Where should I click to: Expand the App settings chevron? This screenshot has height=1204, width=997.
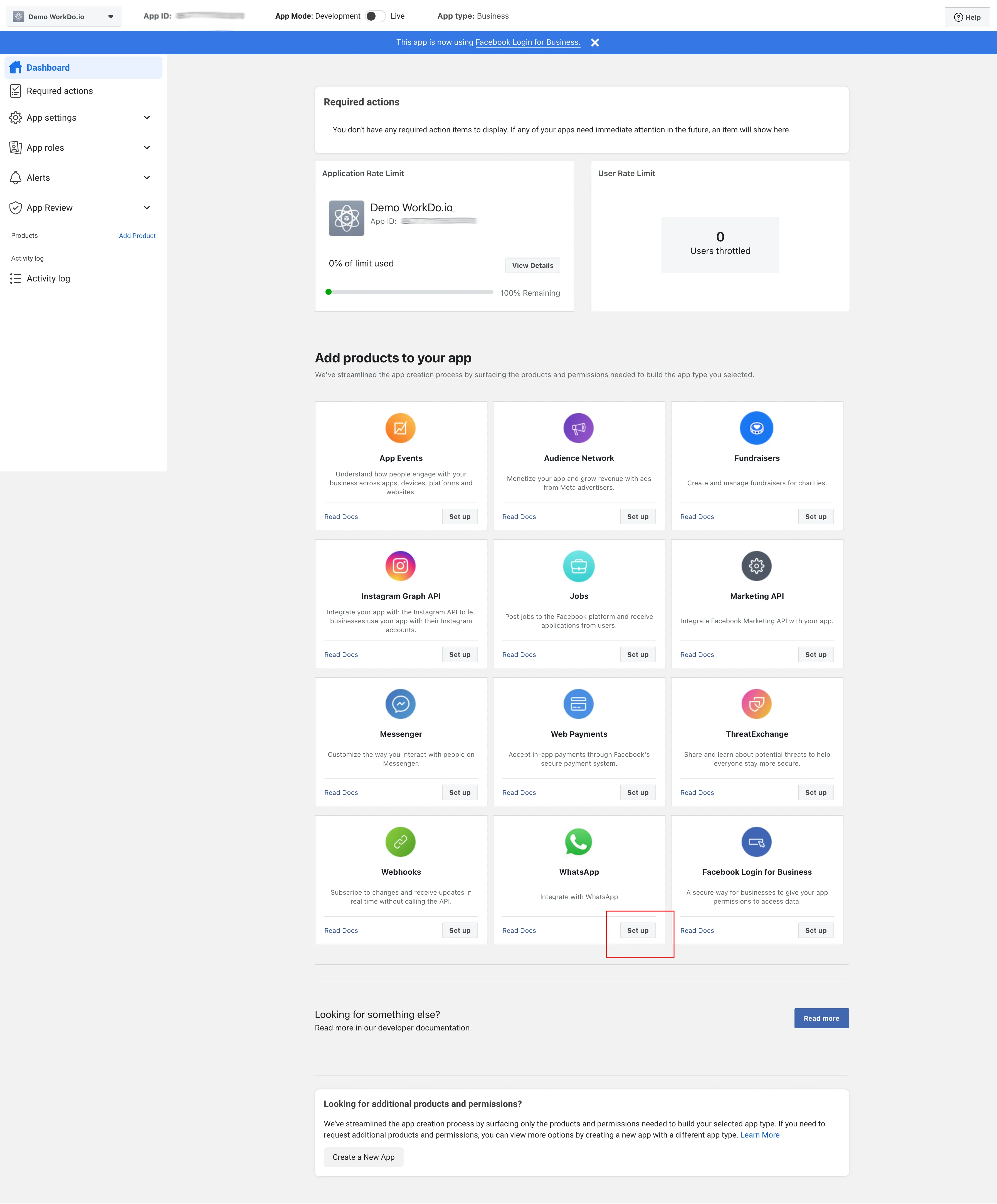[147, 118]
